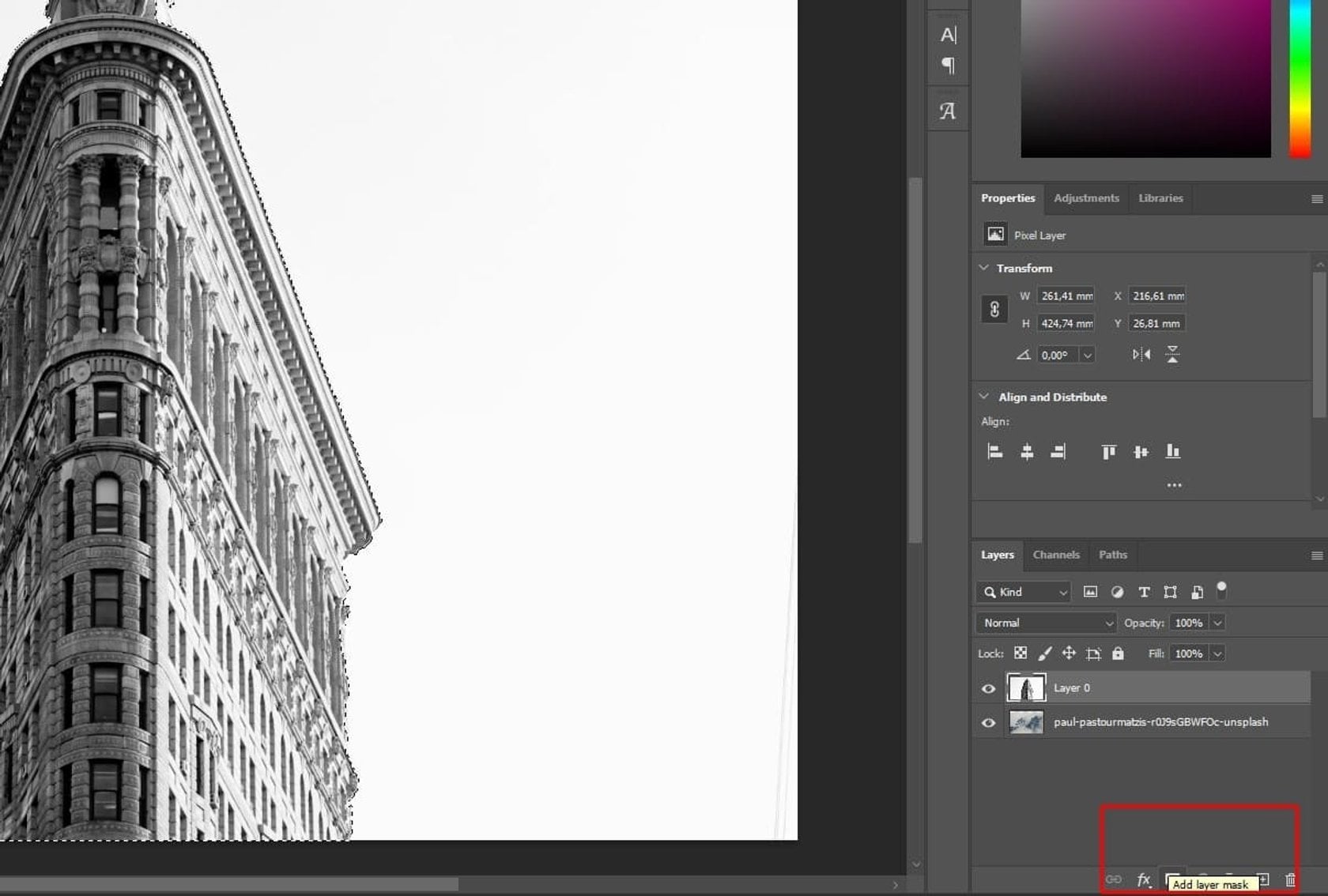The height and width of the screenshot is (896, 1328).
Task: Open the Opacity percentage dropdown arrow
Action: [1217, 623]
